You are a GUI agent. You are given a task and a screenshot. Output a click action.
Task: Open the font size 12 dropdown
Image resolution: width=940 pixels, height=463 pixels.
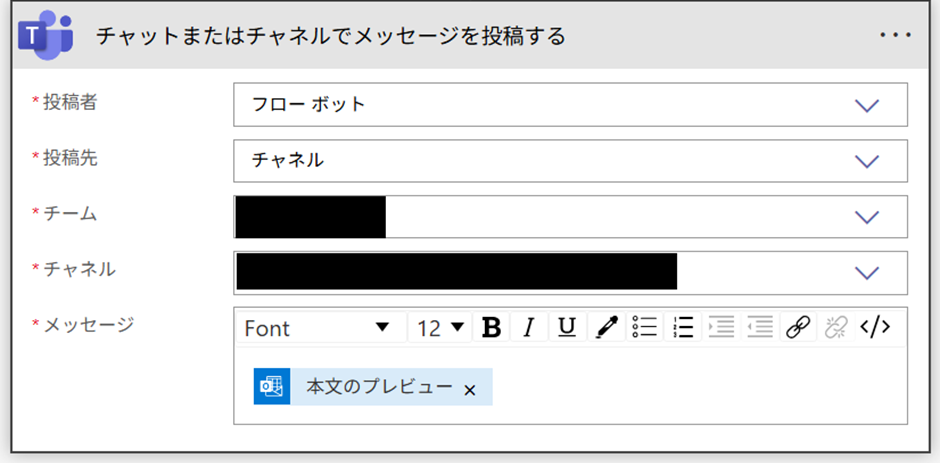[441, 327]
